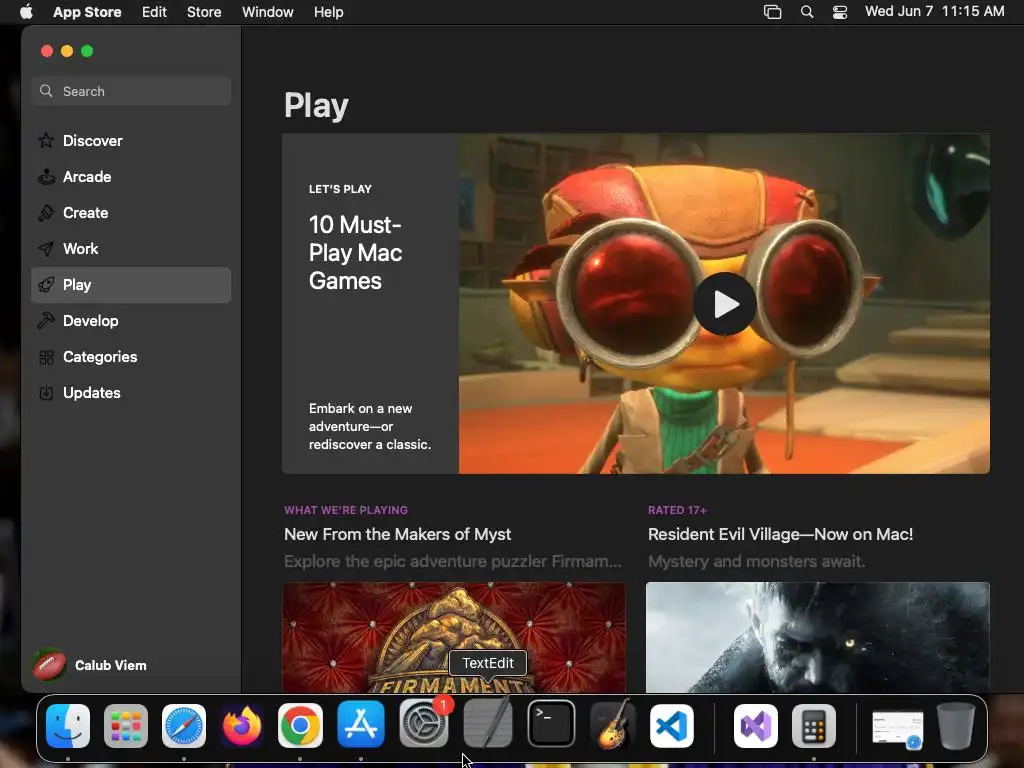Switch to the Create section
Image resolution: width=1024 pixels, height=768 pixels.
(x=131, y=213)
